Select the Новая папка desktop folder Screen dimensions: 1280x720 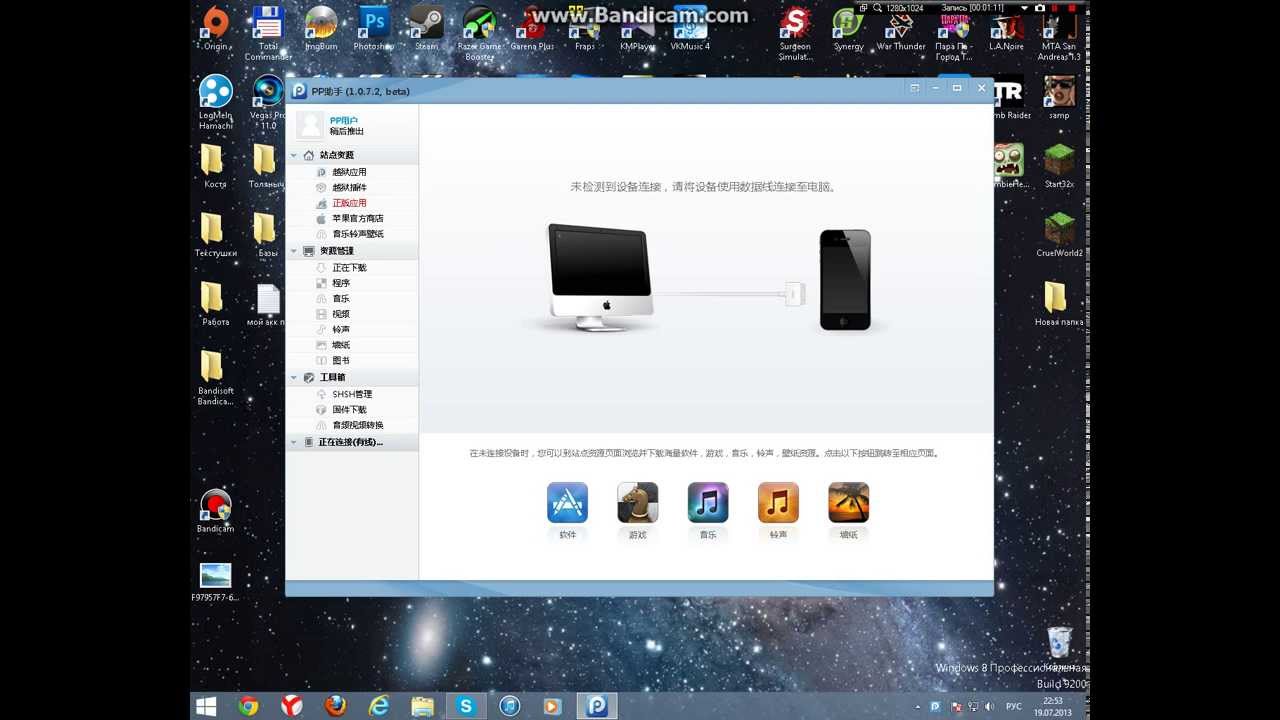click(x=1059, y=304)
